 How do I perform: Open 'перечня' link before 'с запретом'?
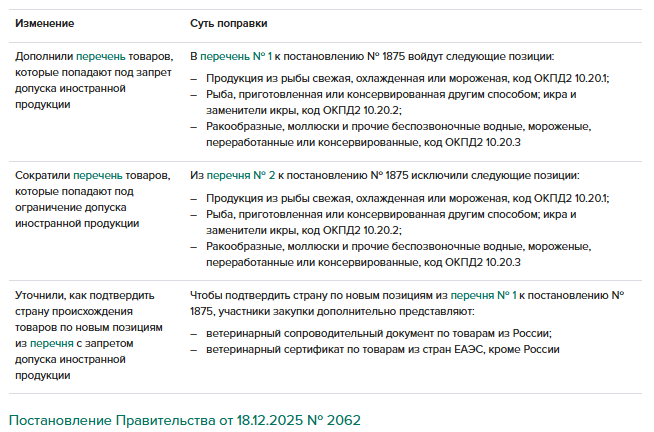(52, 344)
